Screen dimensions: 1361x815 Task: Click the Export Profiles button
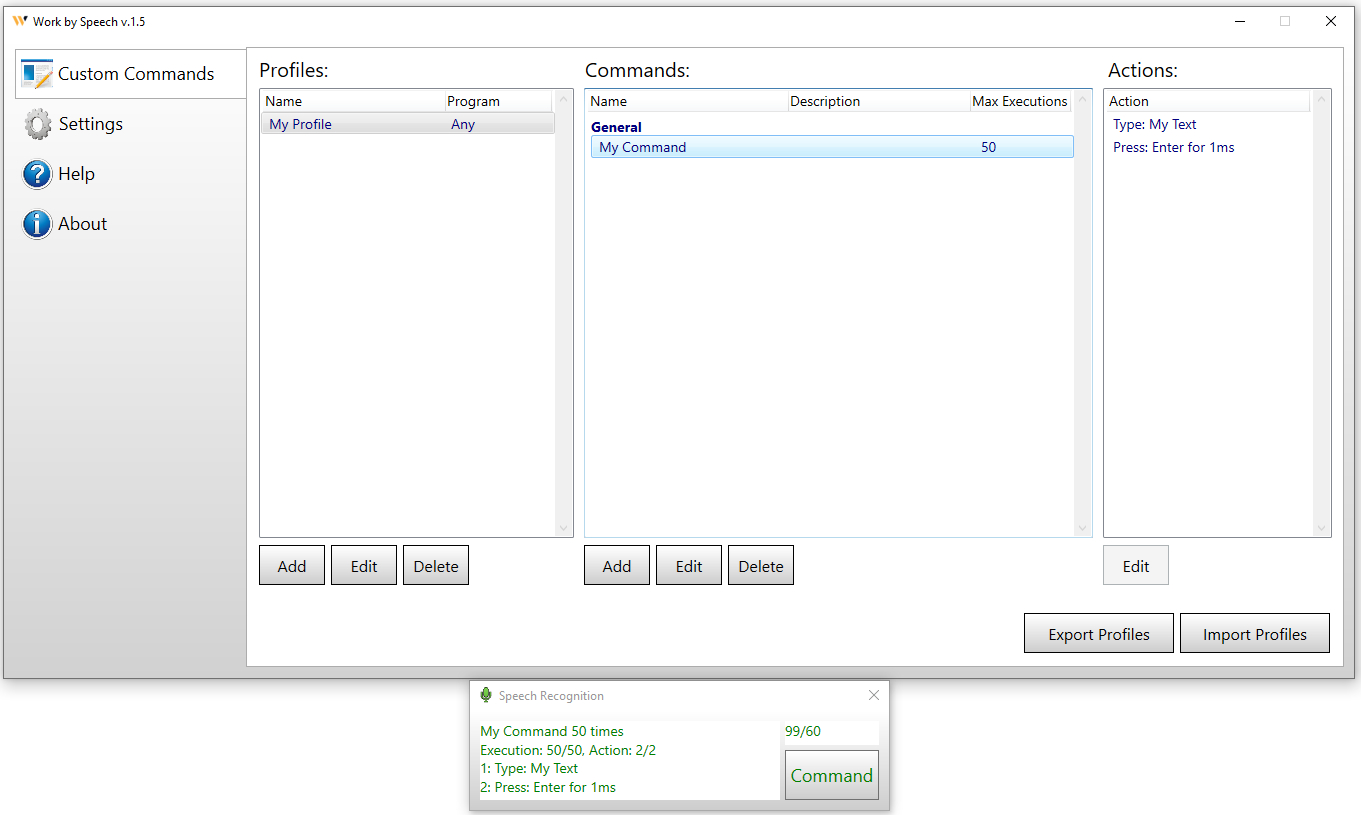click(1099, 633)
